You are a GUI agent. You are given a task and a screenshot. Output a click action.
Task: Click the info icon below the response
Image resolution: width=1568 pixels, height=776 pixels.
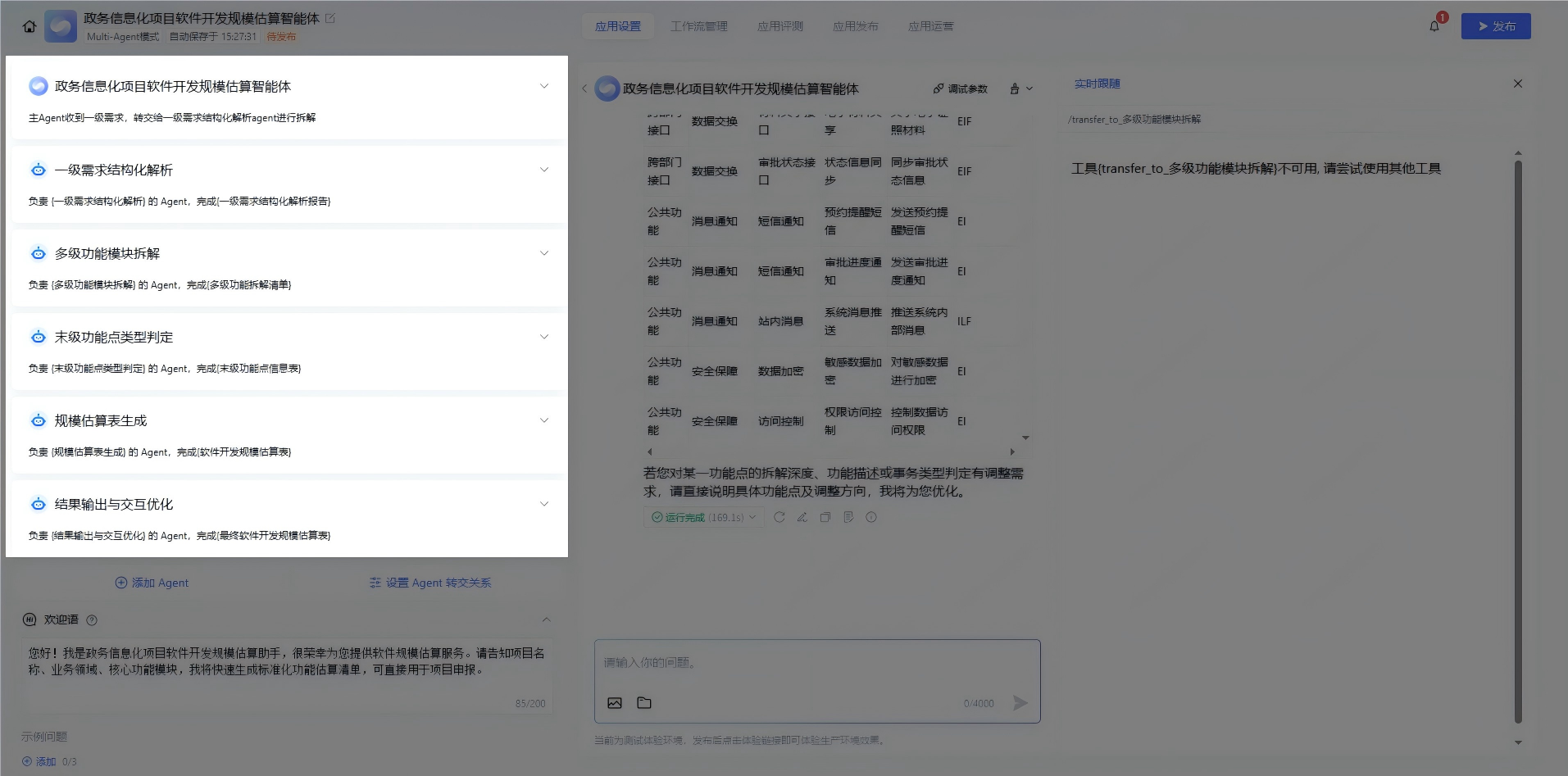click(x=871, y=517)
